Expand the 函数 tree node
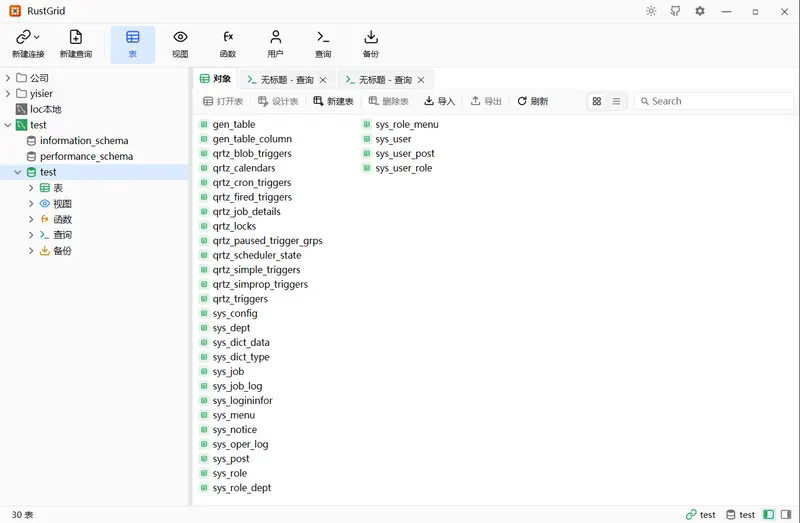The image size is (800, 523). coord(31,219)
